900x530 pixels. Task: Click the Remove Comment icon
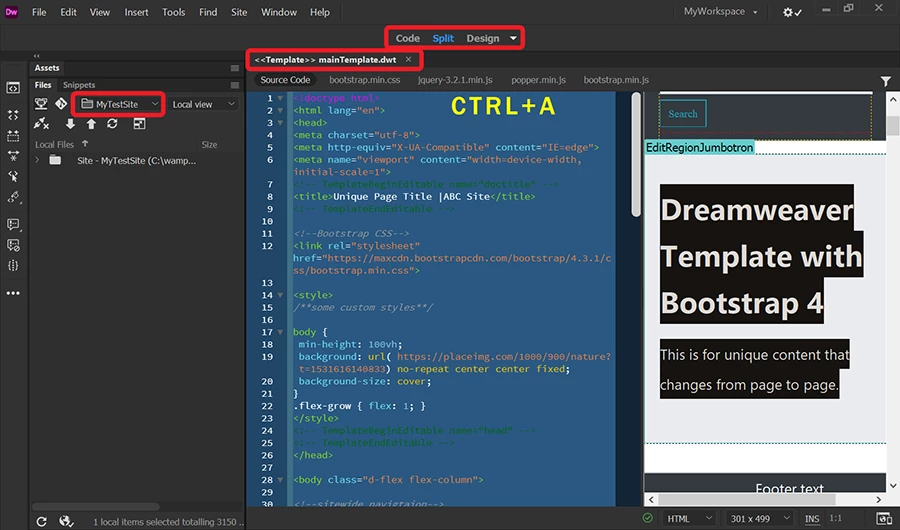13,245
